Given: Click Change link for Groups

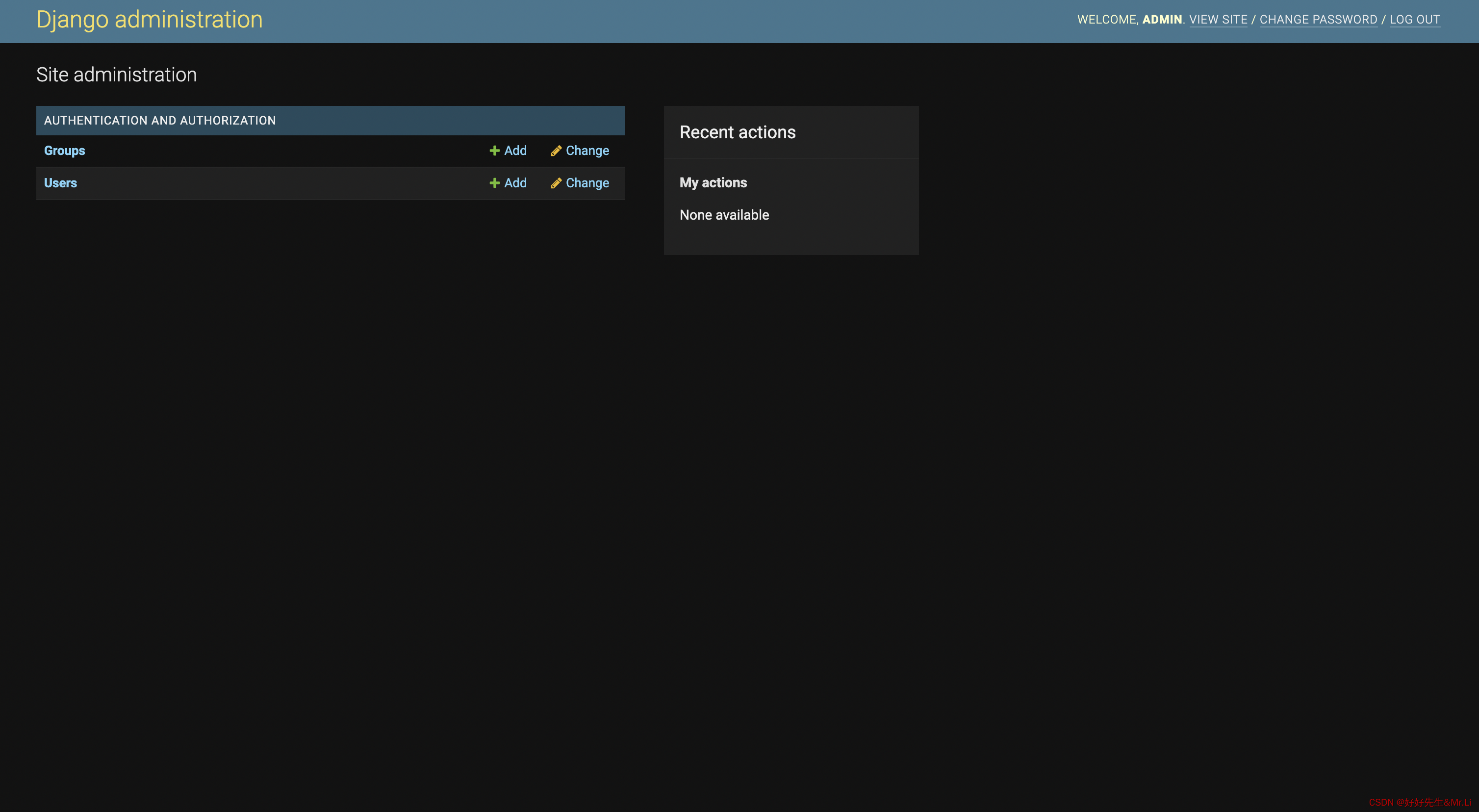Looking at the screenshot, I should coord(587,151).
